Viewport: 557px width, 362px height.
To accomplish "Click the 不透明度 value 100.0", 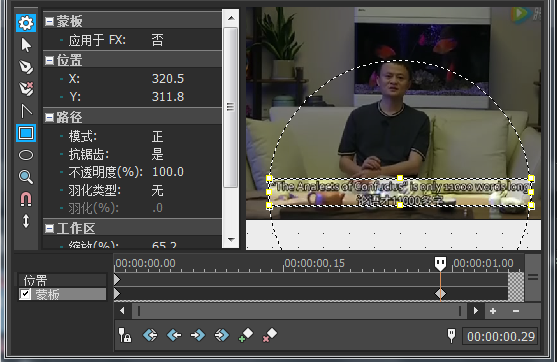I will tap(168, 172).
